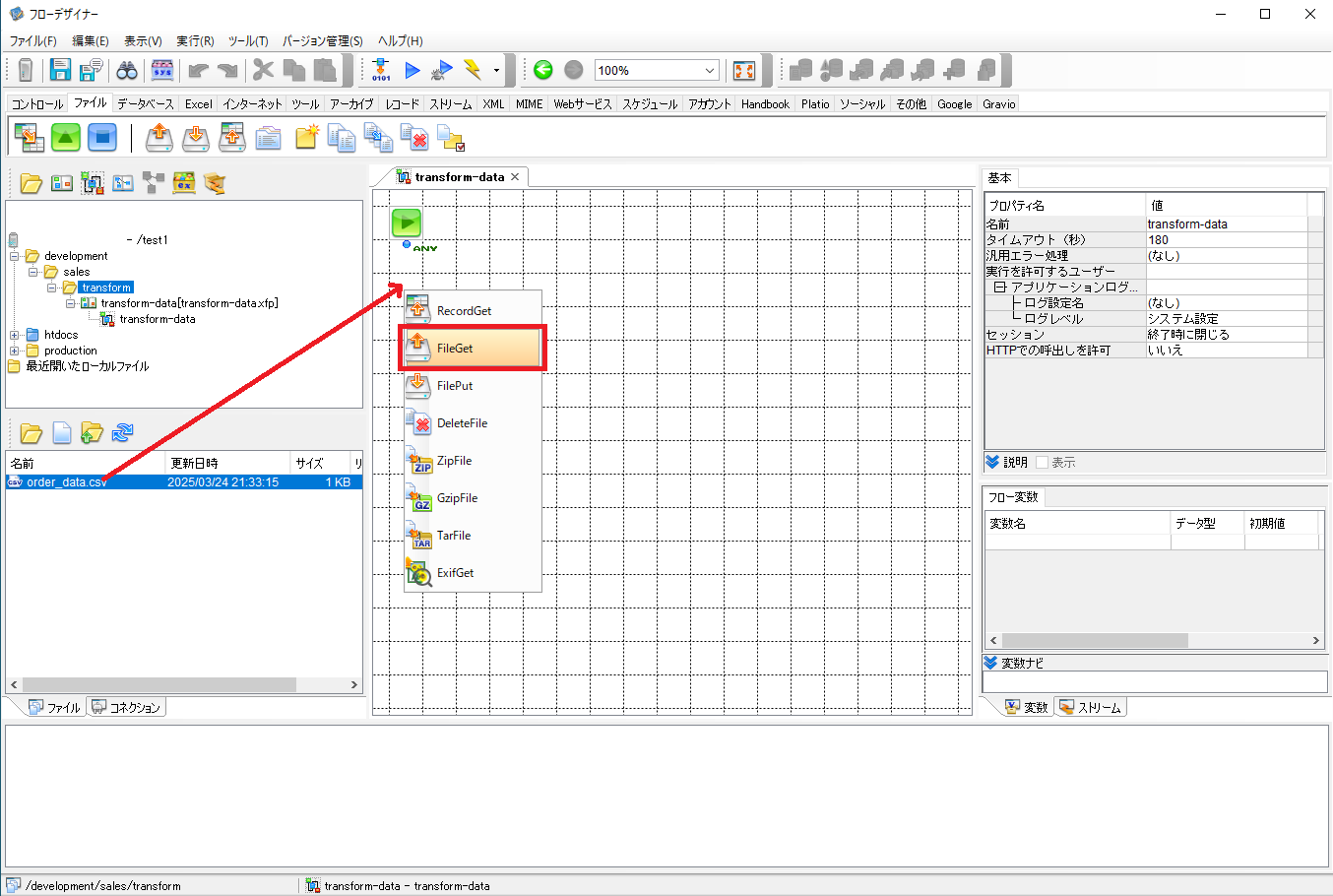This screenshot has width=1333, height=896.
Task: Collapse the 説明 section chevron
Action: tap(992, 462)
